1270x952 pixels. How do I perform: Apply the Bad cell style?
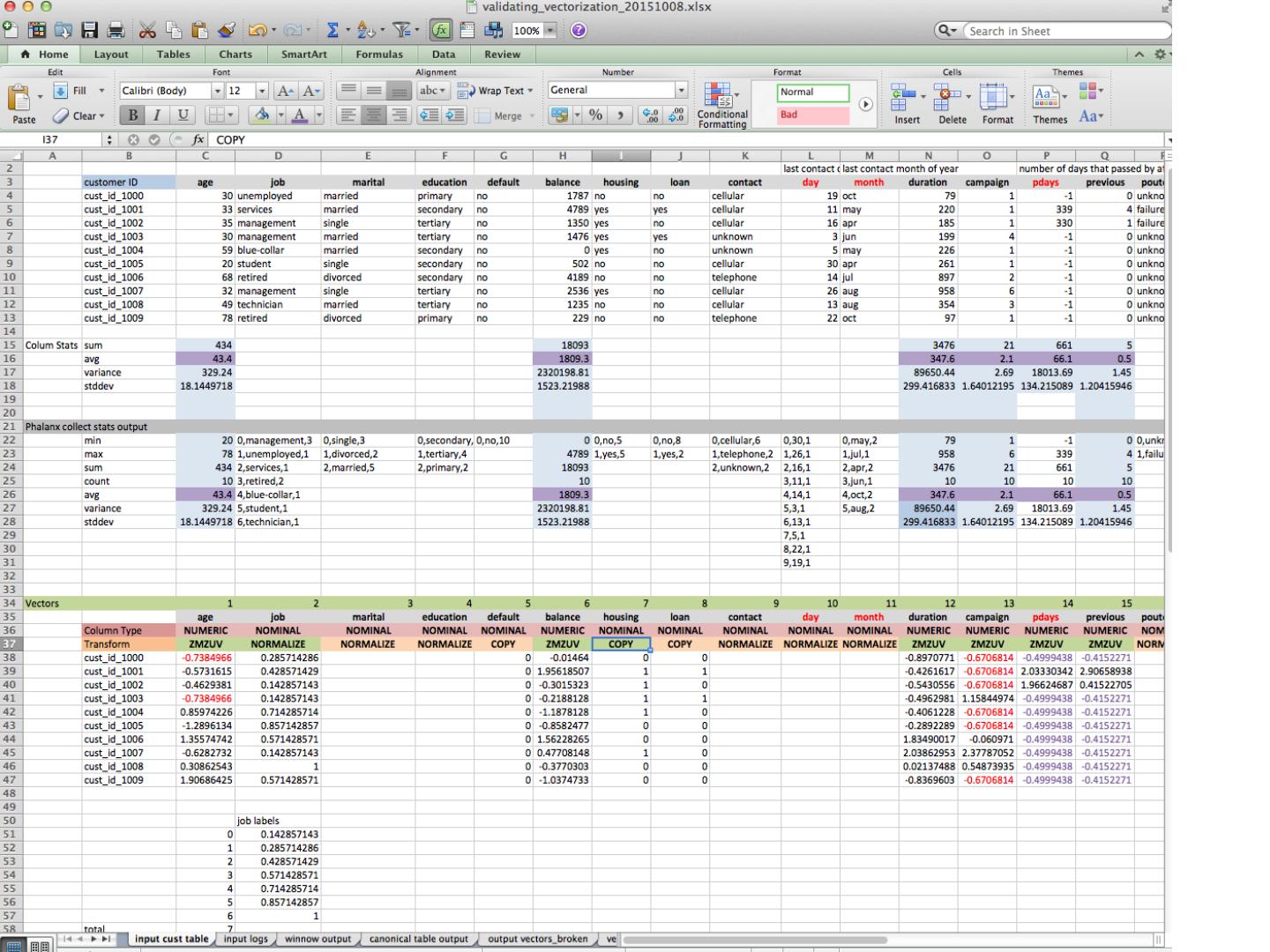point(813,115)
